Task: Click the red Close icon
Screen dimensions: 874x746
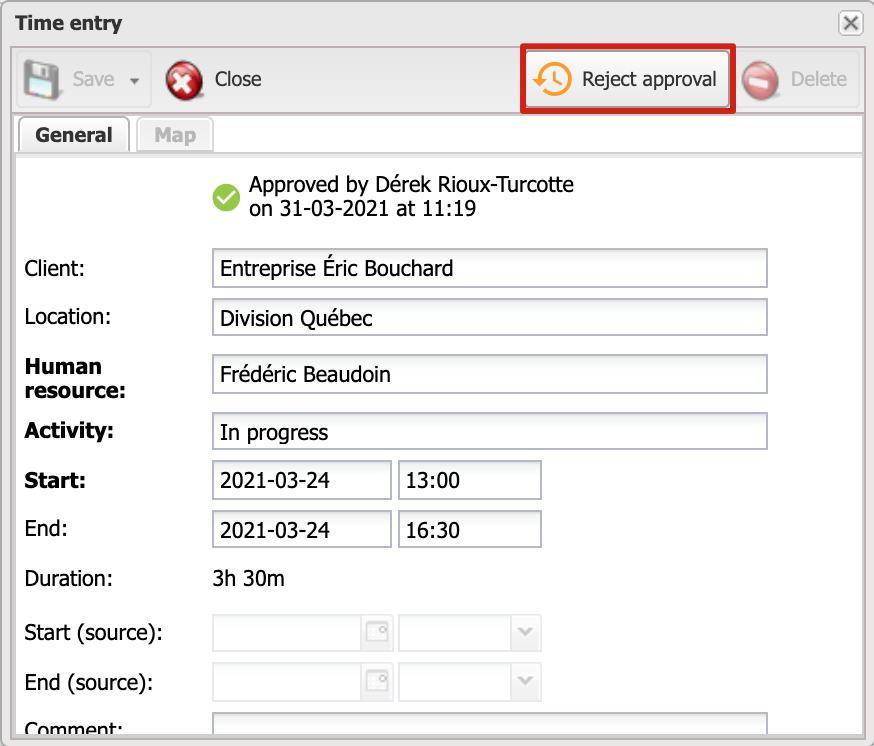Action: pos(184,80)
